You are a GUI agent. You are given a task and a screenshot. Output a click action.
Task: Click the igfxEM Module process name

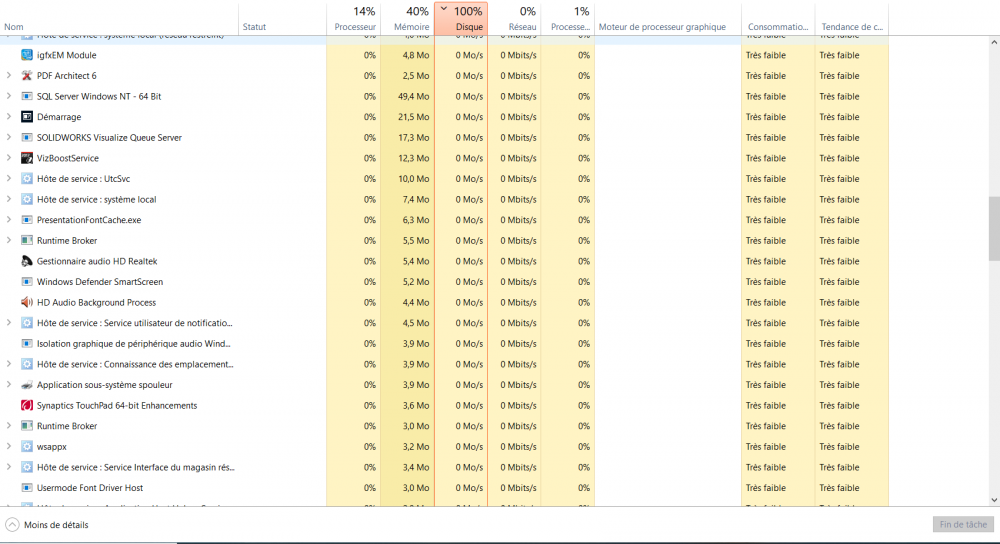[66, 55]
